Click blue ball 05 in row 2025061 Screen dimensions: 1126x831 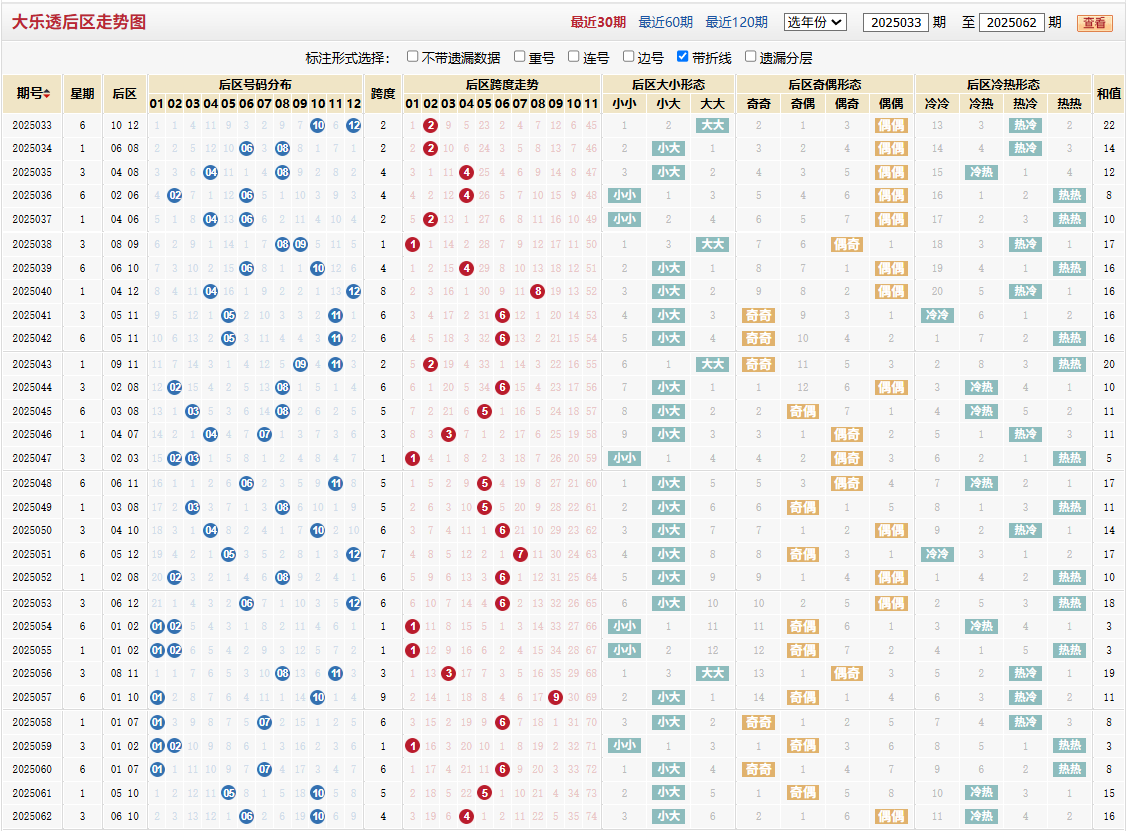[228, 793]
